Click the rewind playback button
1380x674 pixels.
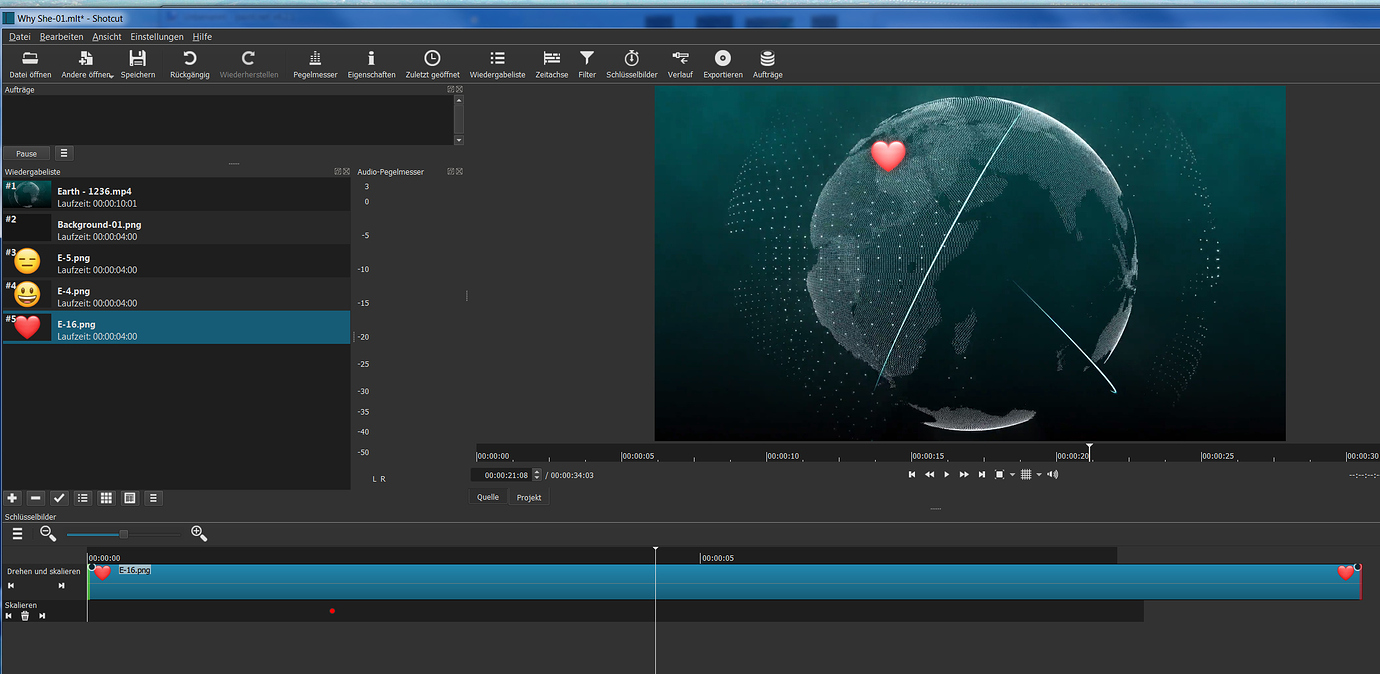[x=930, y=475]
